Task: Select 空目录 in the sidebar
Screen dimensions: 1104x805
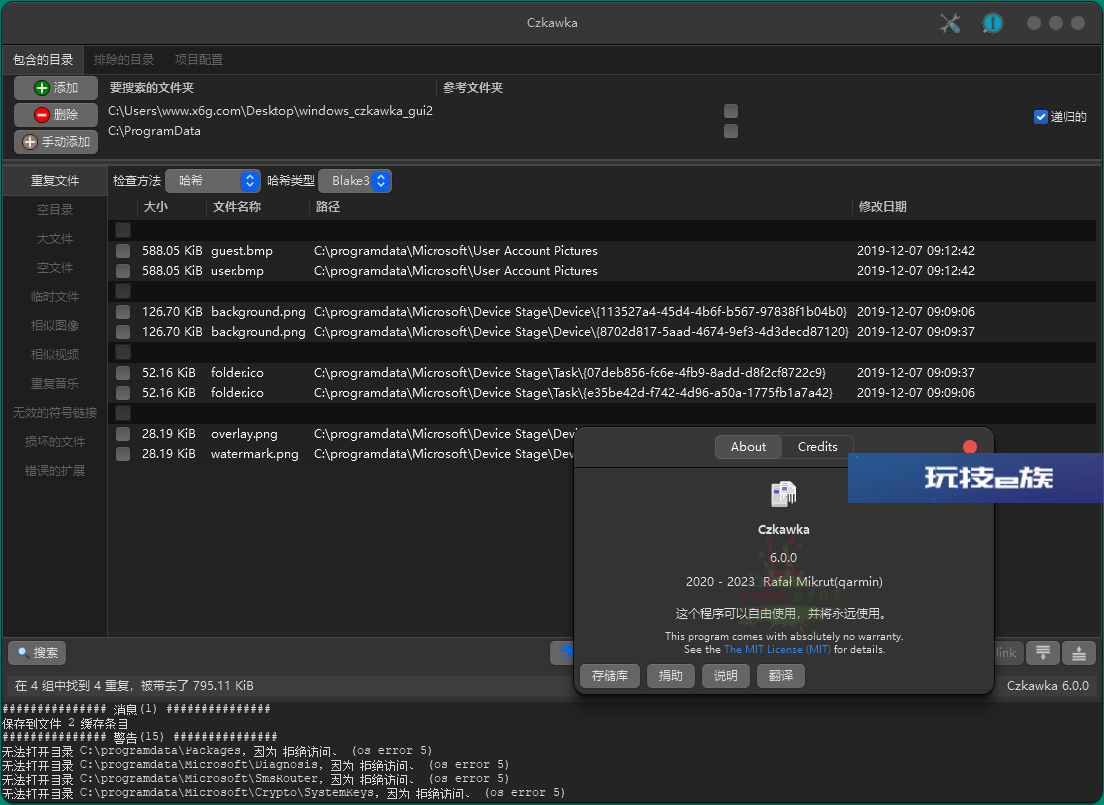Action: 55,210
